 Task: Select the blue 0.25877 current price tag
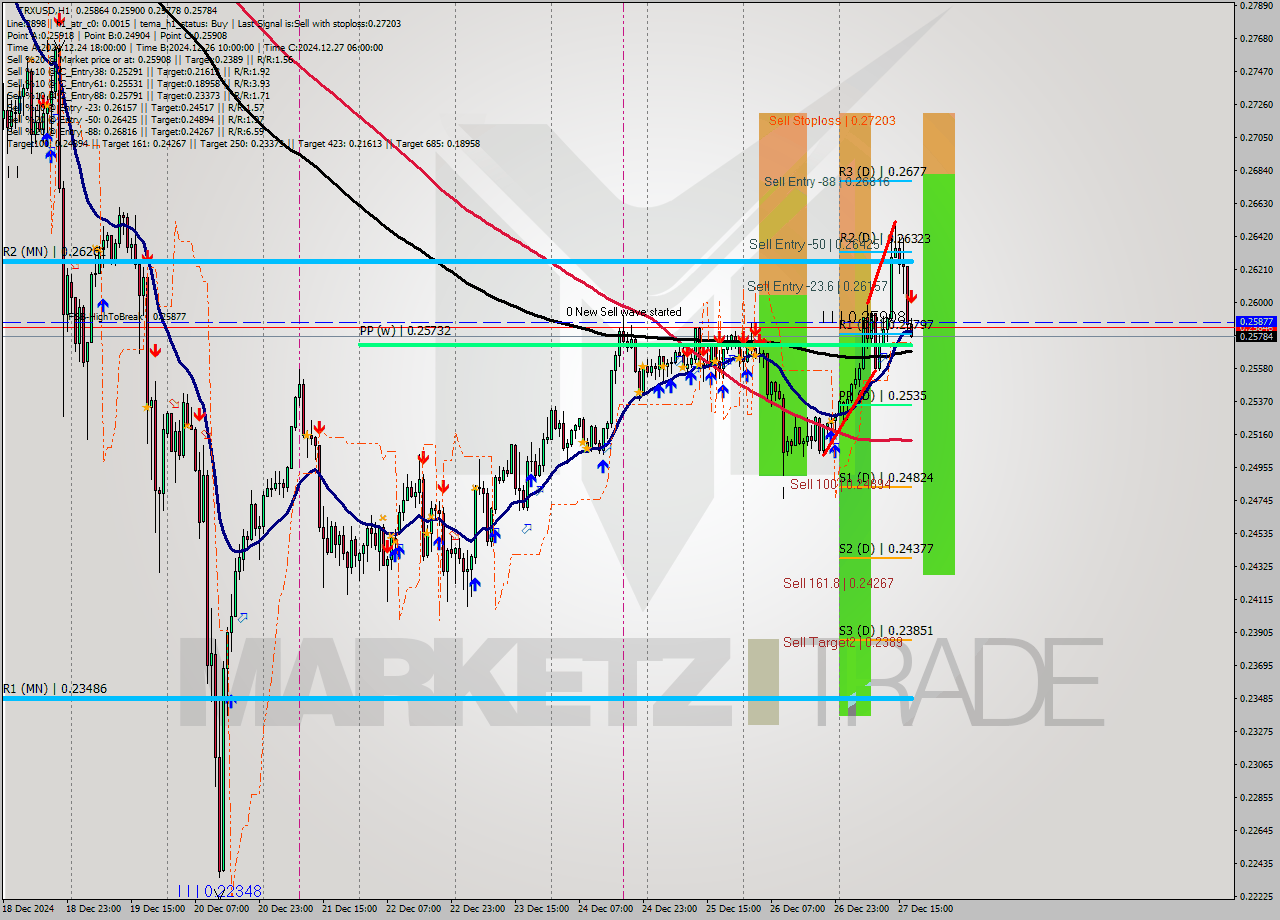(x=1257, y=322)
